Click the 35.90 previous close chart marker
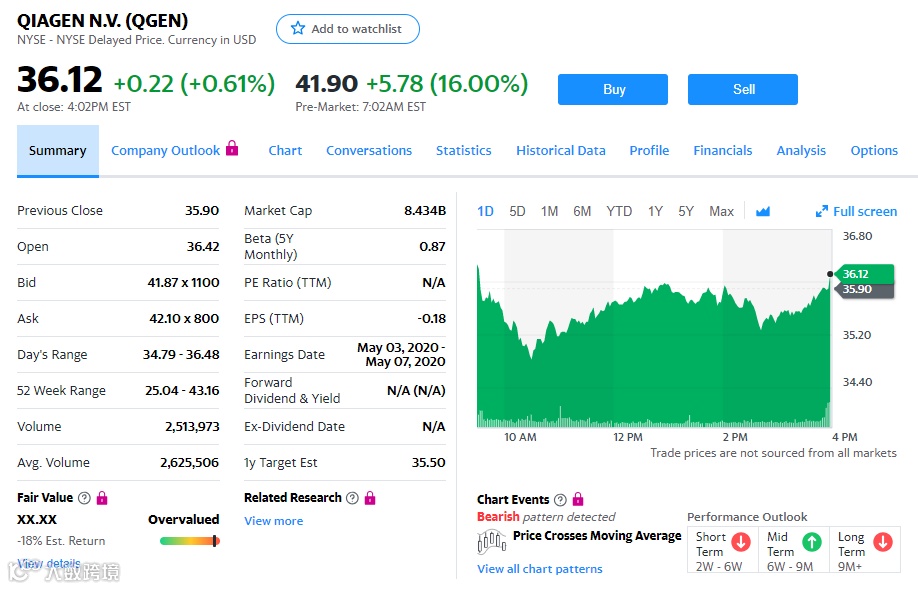 [x=865, y=289]
